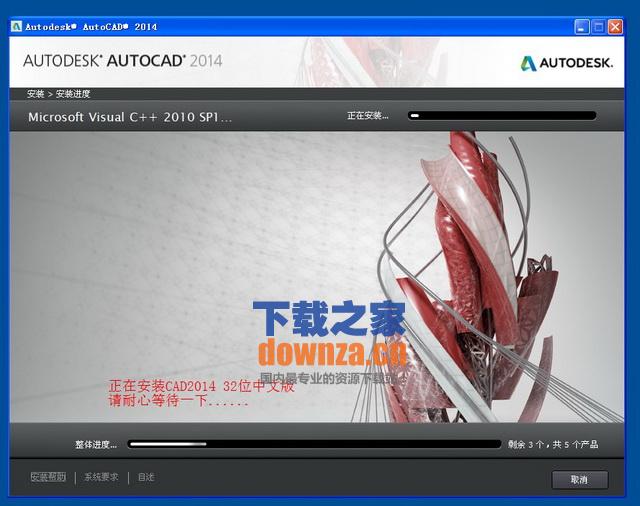Screen dimensions: 640x506
Task: Click the 取消 (Cancel) button
Action: [580, 479]
